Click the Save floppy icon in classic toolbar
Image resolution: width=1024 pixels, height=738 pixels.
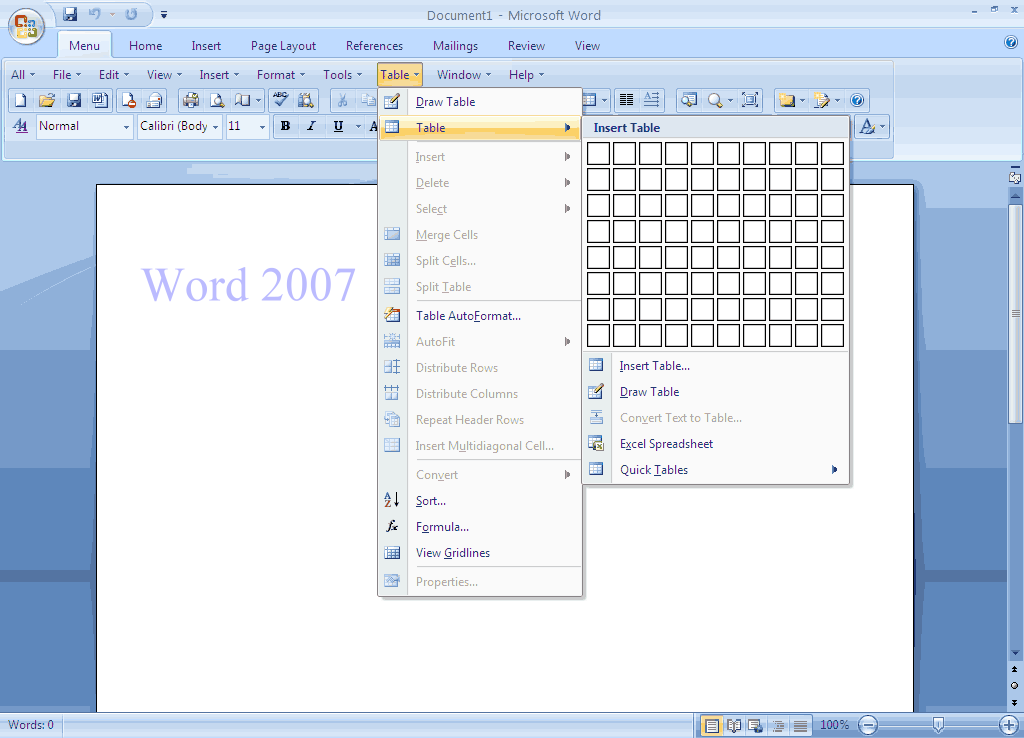tap(74, 101)
